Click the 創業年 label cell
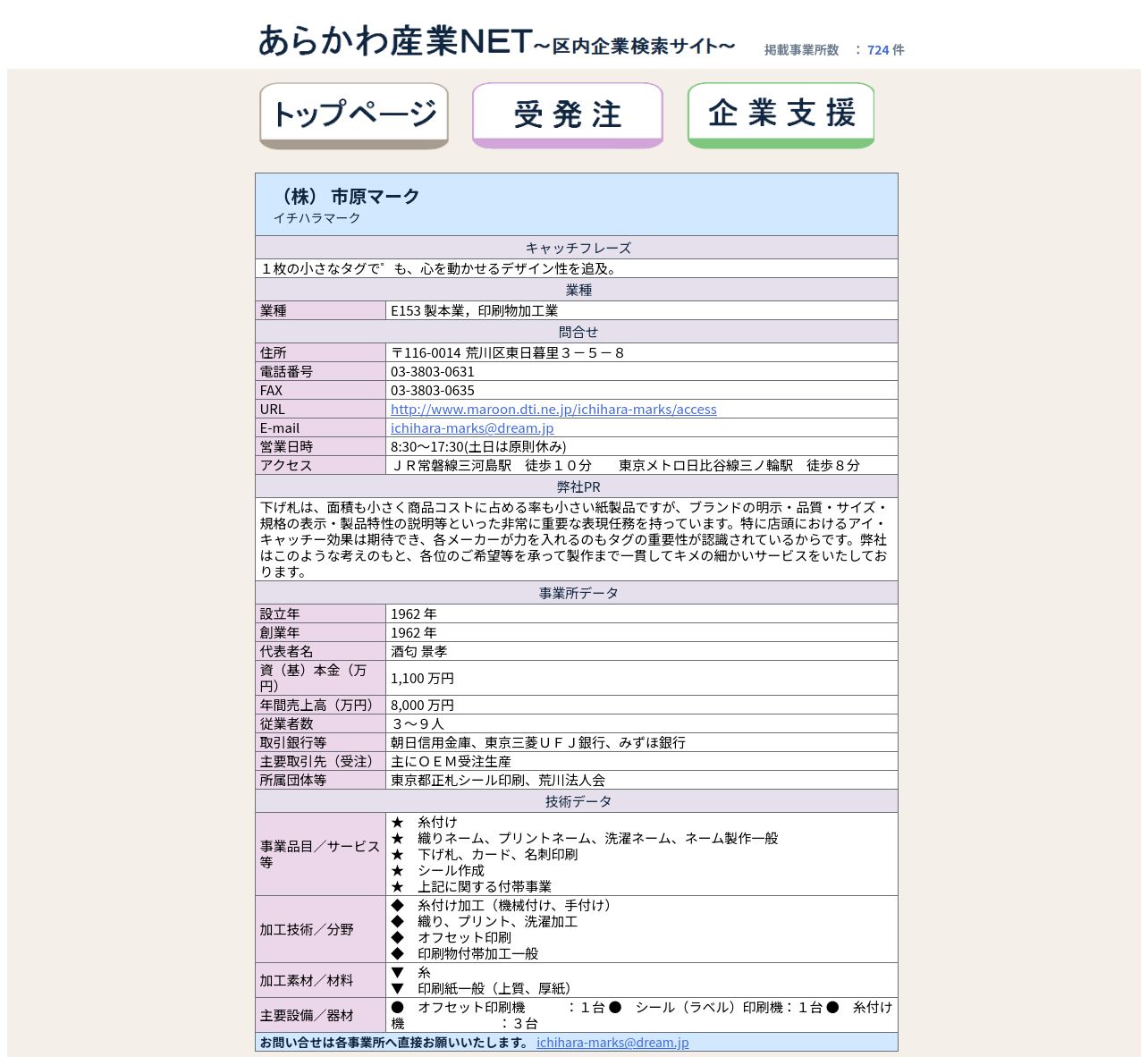 [x=320, y=633]
